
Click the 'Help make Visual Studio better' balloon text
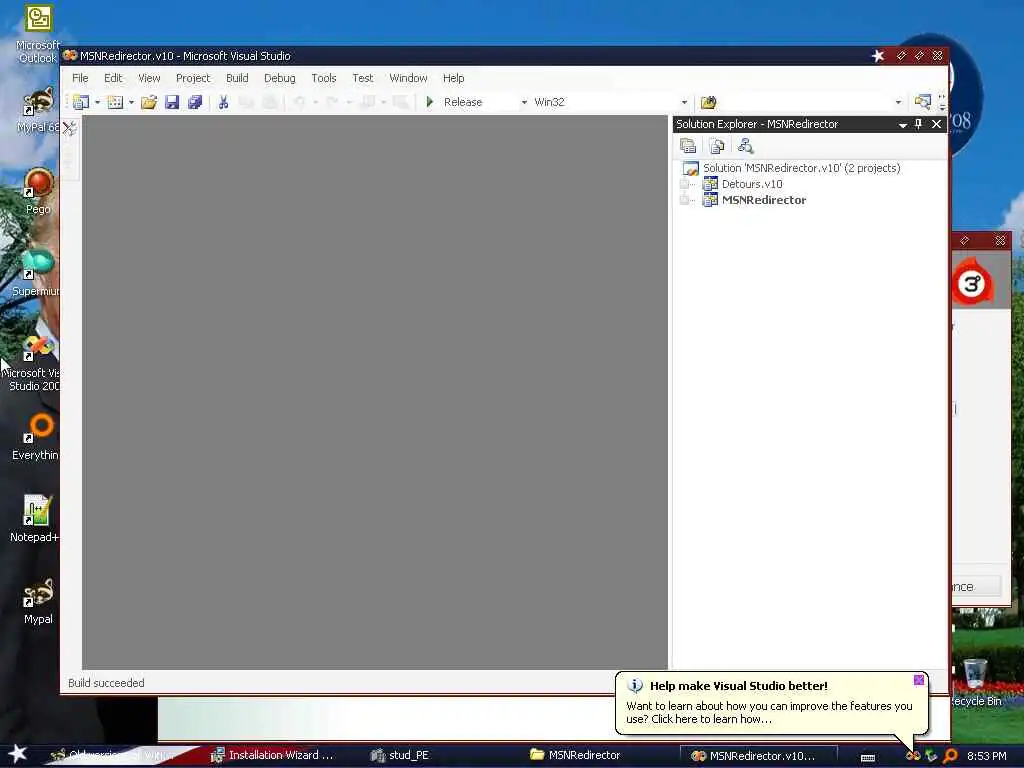pyautogui.click(x=738, y=686)
